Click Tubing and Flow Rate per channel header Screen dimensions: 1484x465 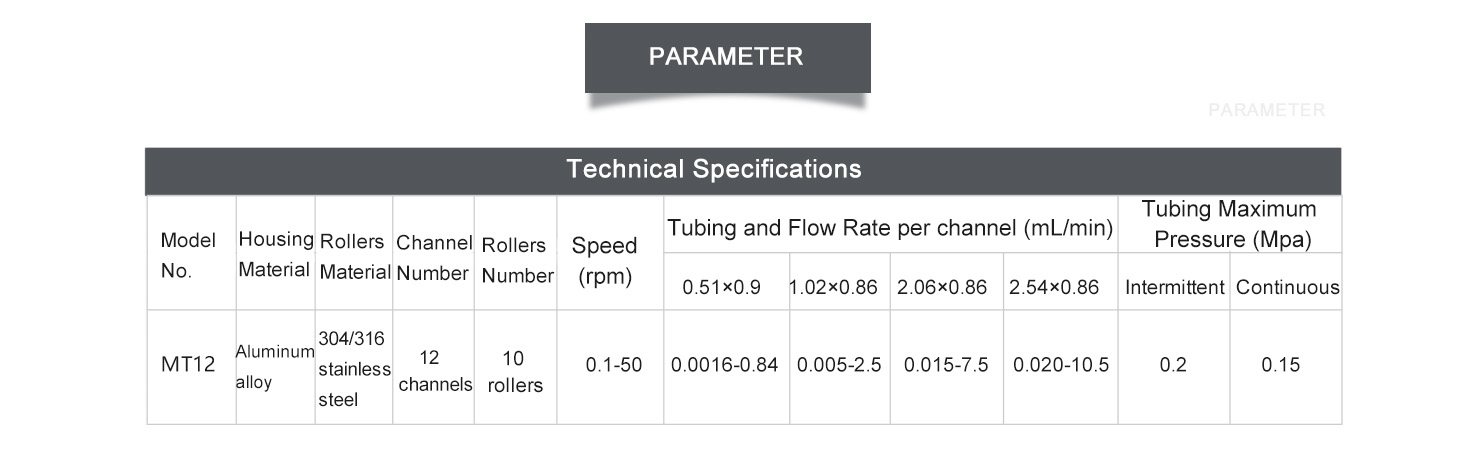[890, 226]
